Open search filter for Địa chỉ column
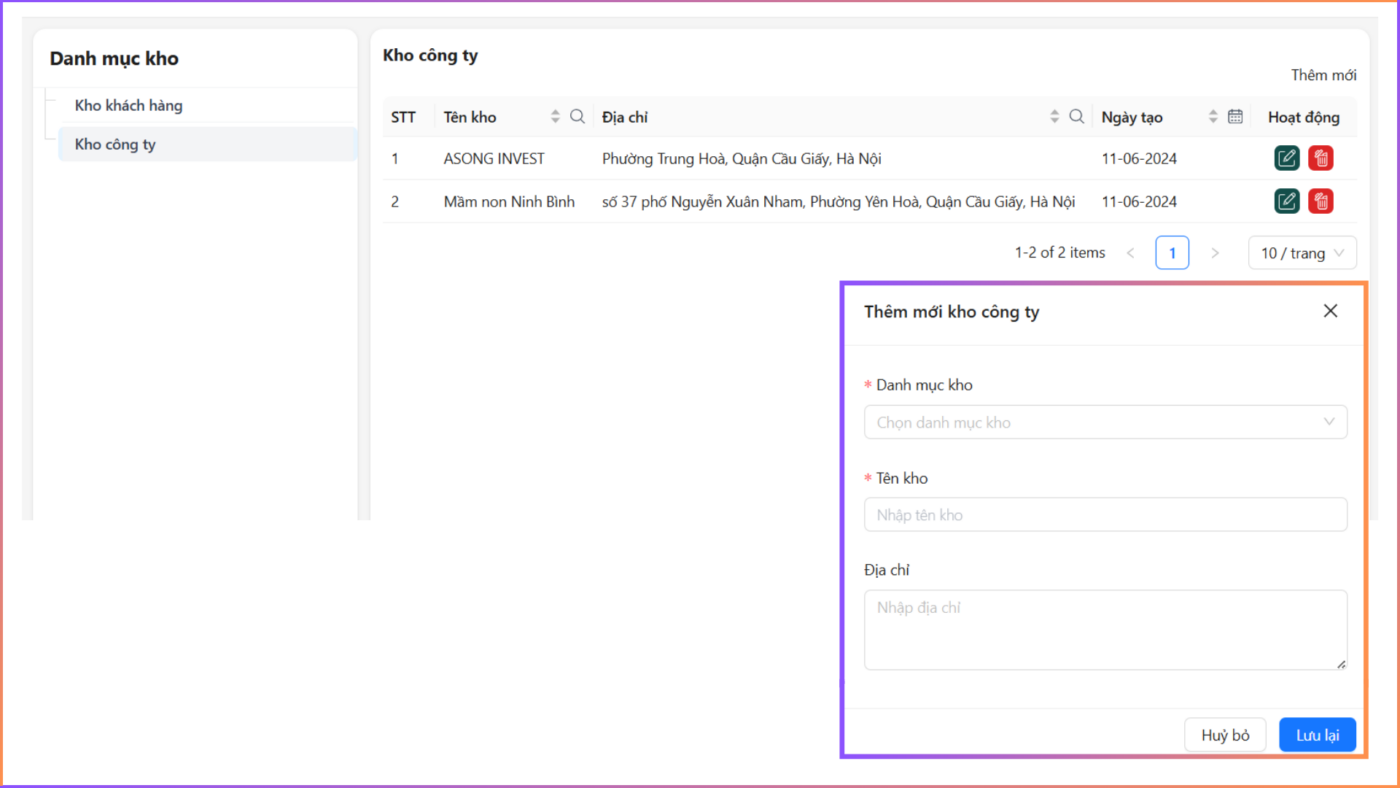The height and width of the screenshot is (788, 1400). coord(1076,117)
